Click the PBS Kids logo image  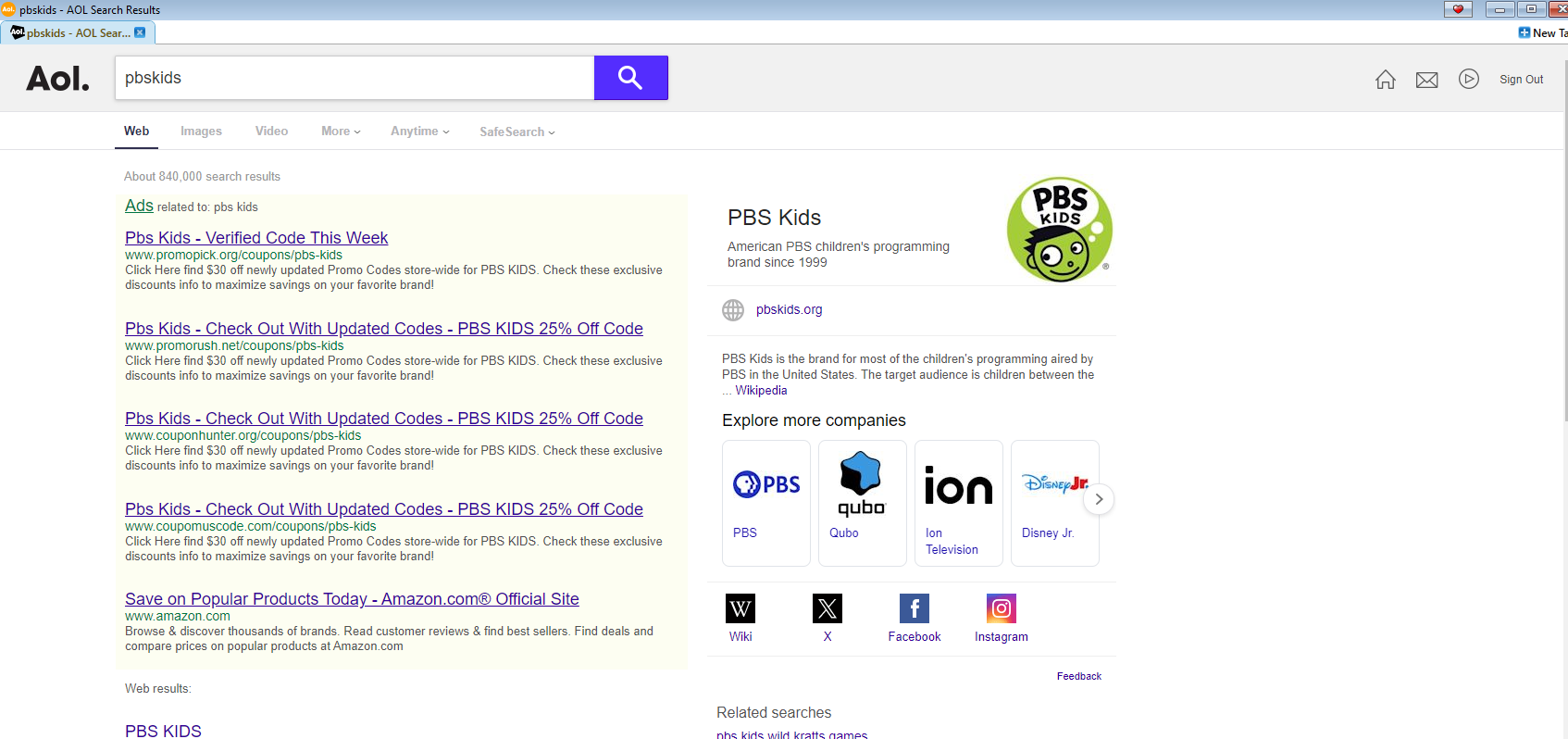1060,229
